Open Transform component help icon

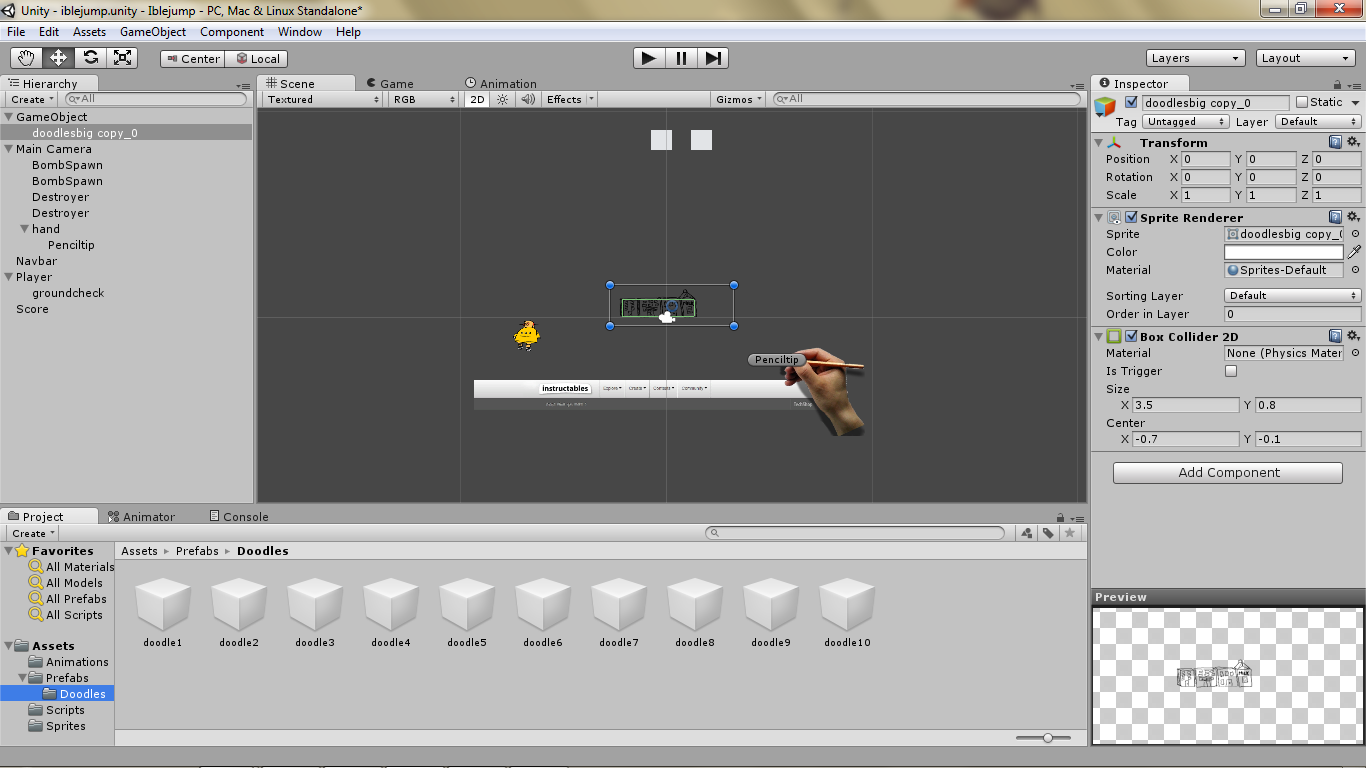click(x=1335, y=142)
